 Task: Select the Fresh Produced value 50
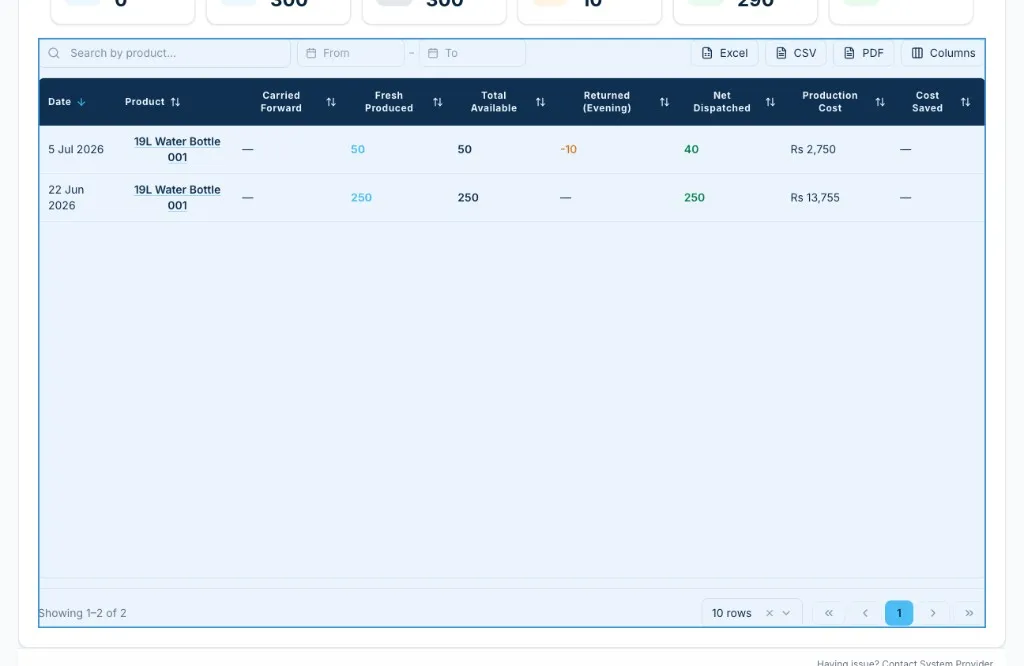[x=358, y=150]
